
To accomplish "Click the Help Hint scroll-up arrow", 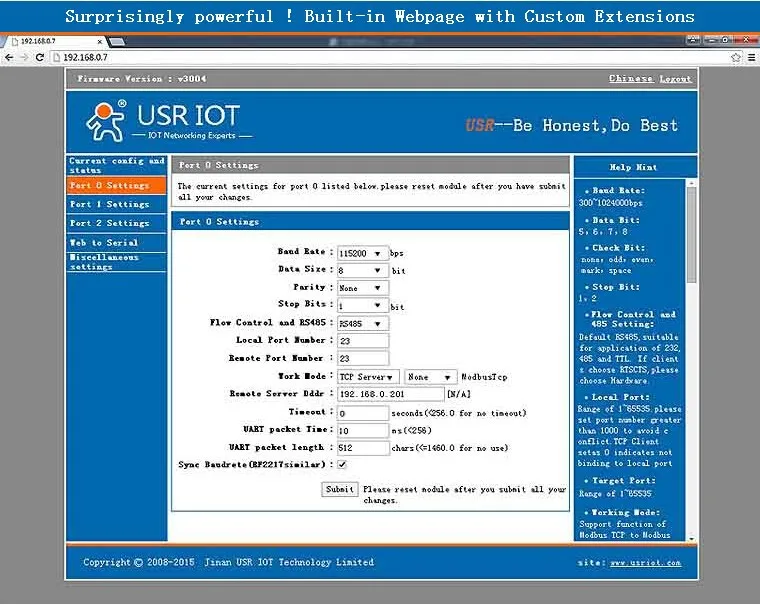I will pos(692,183).
